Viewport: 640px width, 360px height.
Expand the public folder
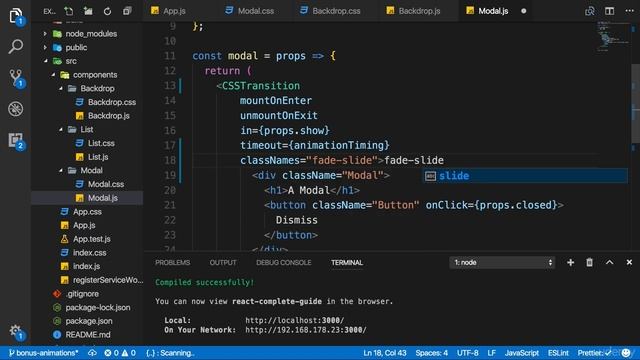65,47
